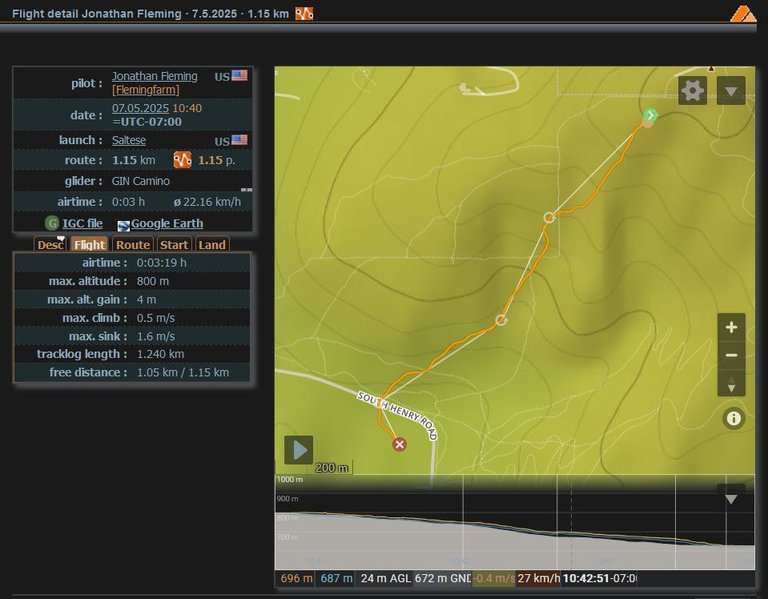Click the orange logo at top right
Image resolution: width=768 pixels, height=599 pixels.
[x=743, y=14]
